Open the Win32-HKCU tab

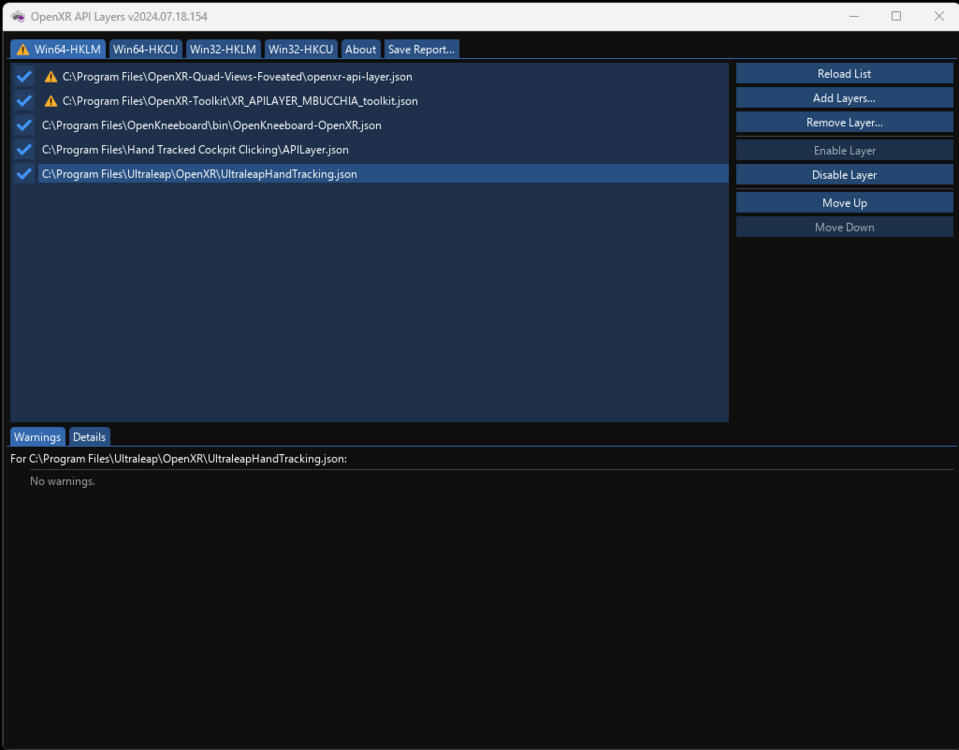(x=300, y=50)
